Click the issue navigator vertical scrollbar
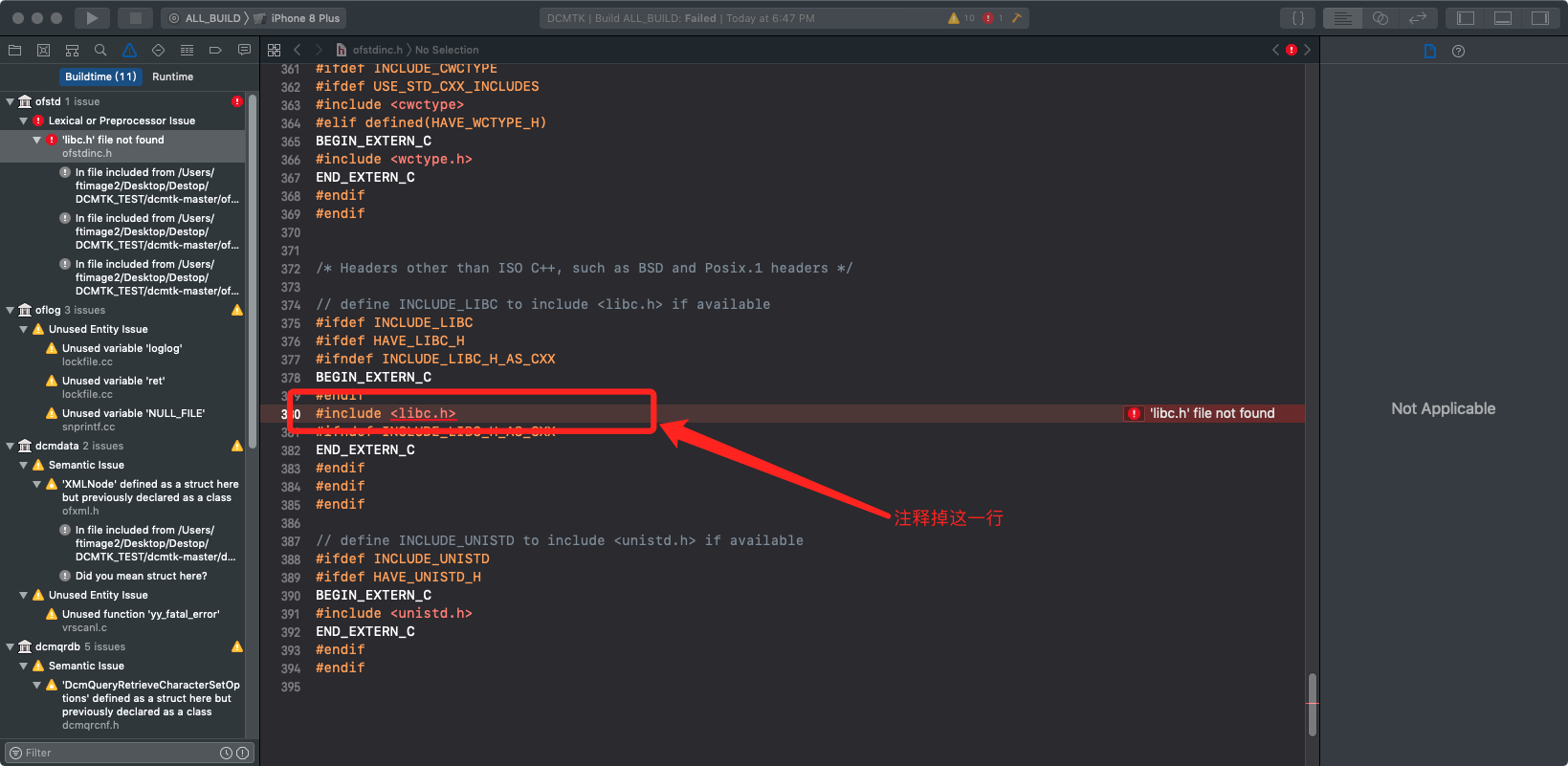The width and height of the screenshot is (1568, 766). coord(253,272)
